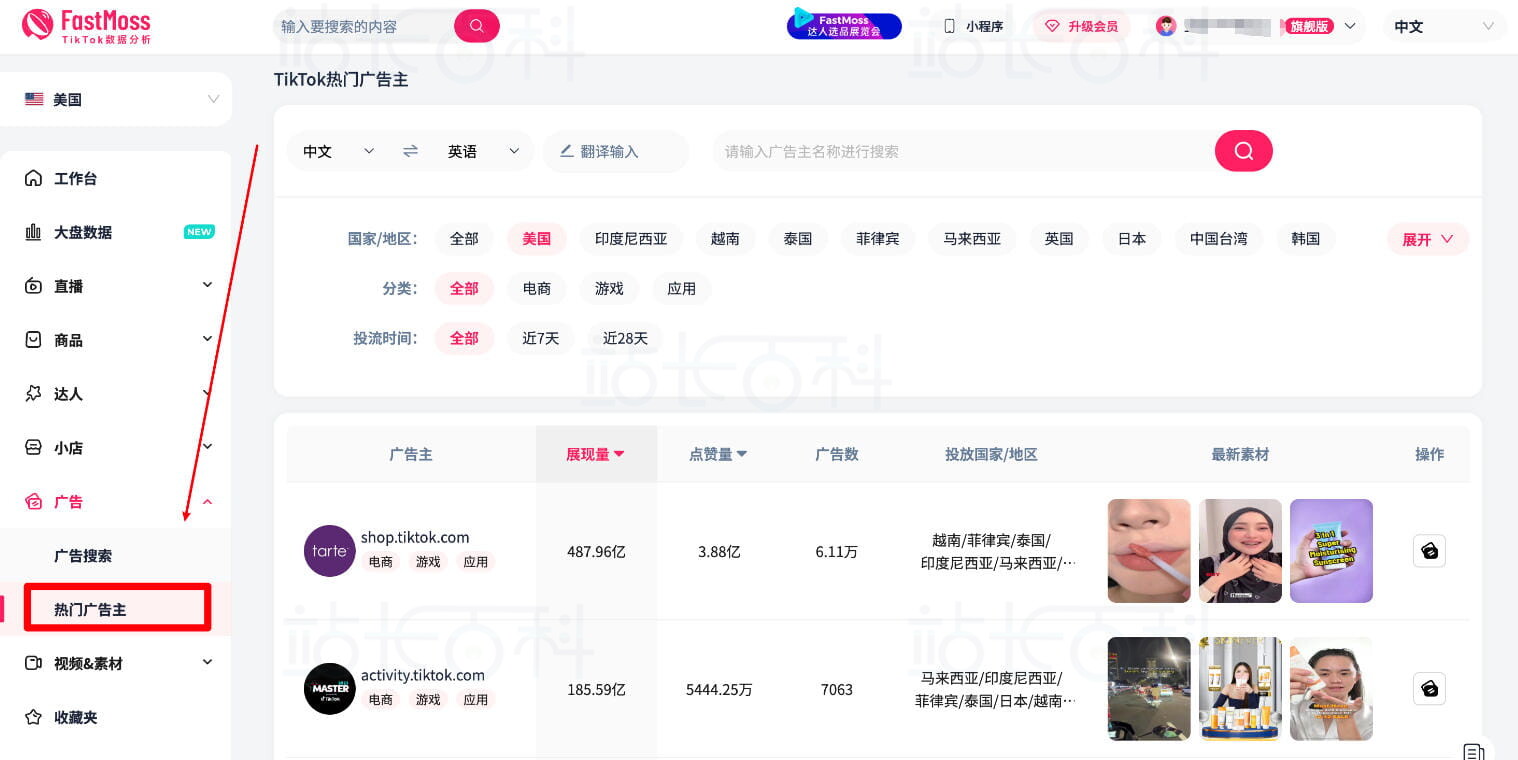The width and height of the screenshot is (1518, 760).
Task: Select region filter 全部
Action: 464,239
